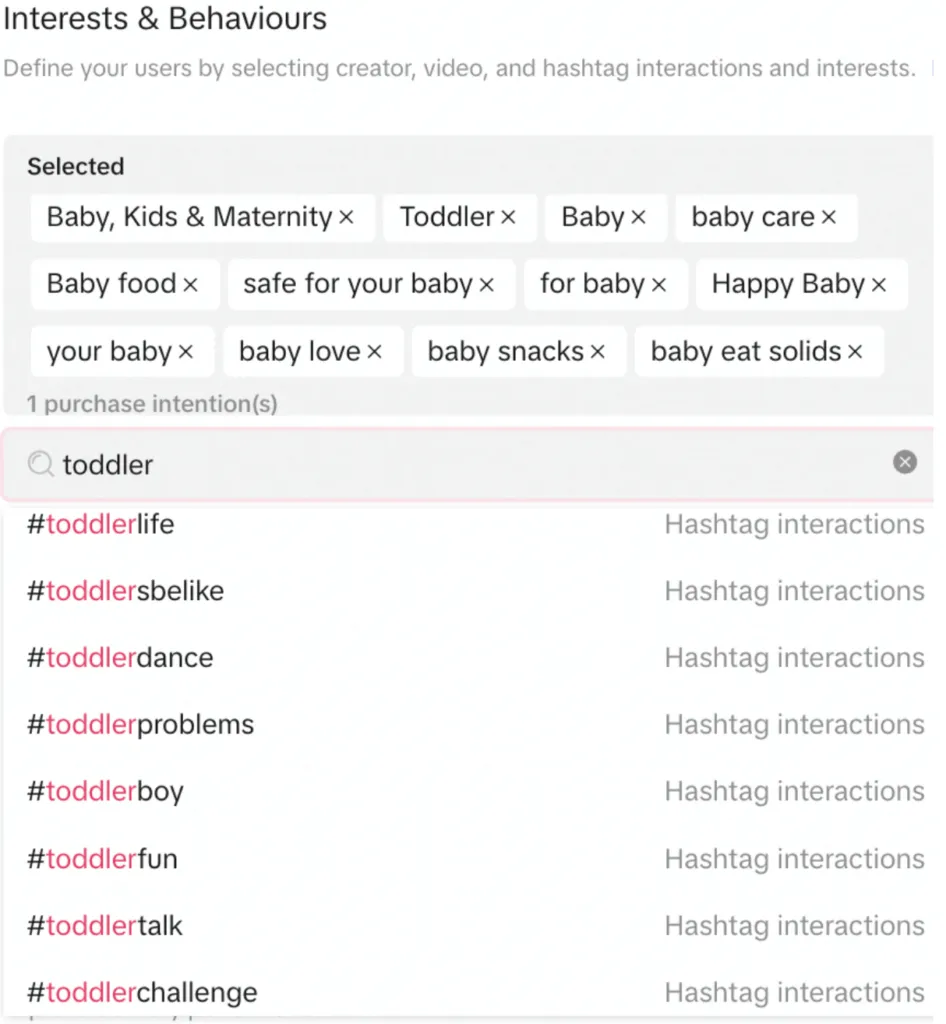Viewport: 946px width, 1024px height.
Task: Remove safe for your baby tag
Action: click(x=487, y=285)
